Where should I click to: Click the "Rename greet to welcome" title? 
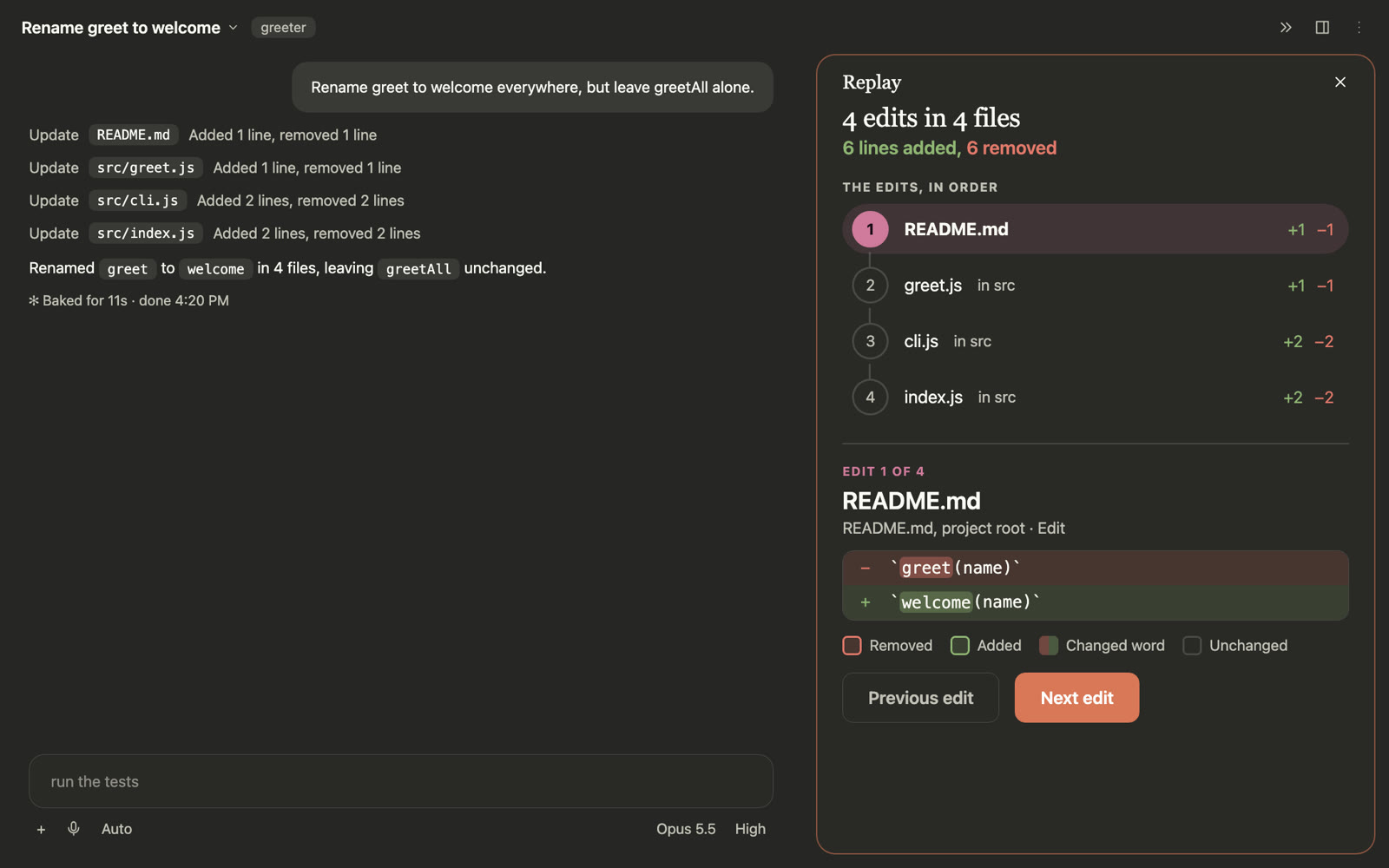121,28
